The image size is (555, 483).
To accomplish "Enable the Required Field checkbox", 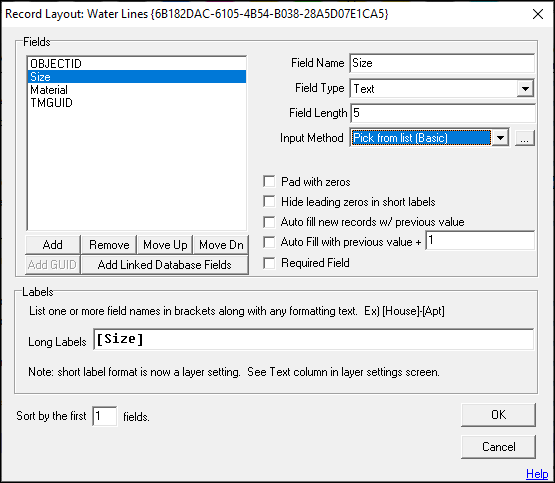I will click(x=269, y=263).
